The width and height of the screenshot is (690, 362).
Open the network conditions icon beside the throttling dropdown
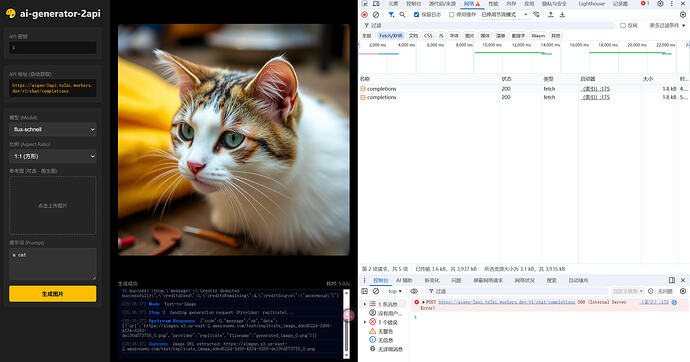(536, 15)
